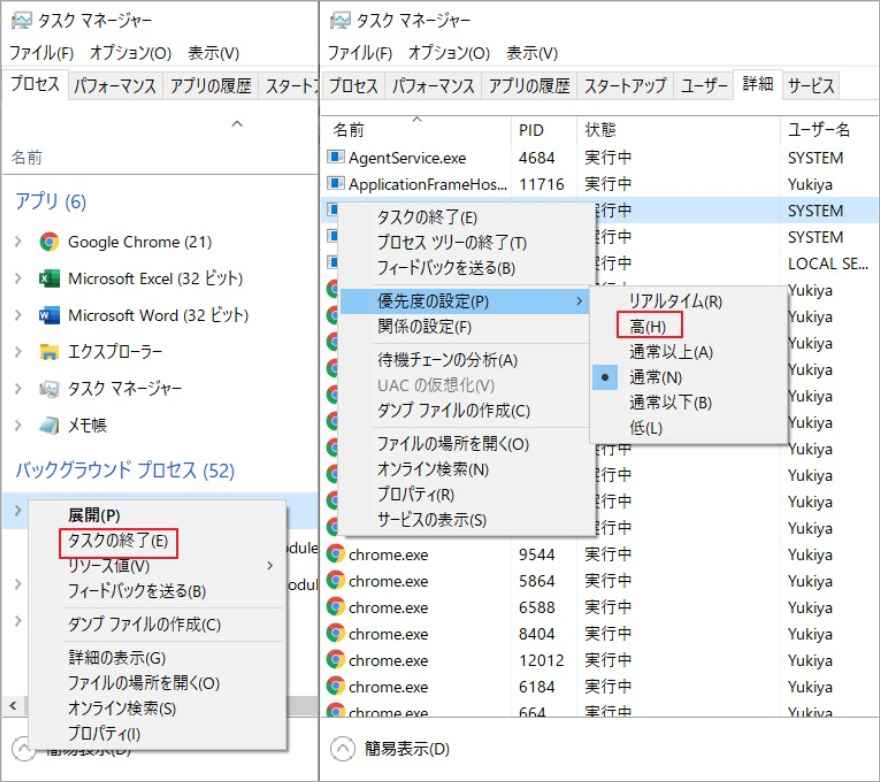Screen dimensions: 880x782
Task: Open the リソース値(V) submenu arrow
Action: (x=270, y=566)
